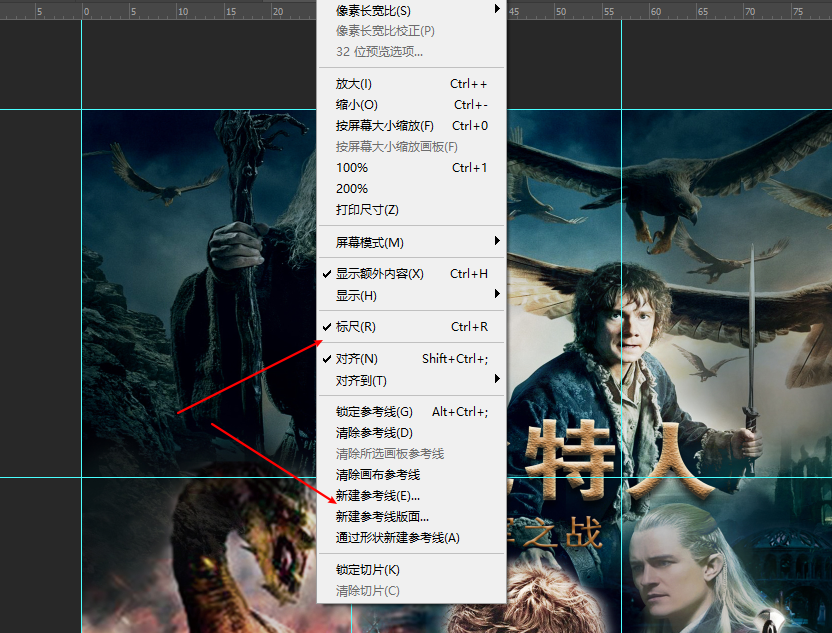Click 清除切片(C) entry
Viewport: 832px width, 633px height.
pyautogui.click(x=411, y=591)
